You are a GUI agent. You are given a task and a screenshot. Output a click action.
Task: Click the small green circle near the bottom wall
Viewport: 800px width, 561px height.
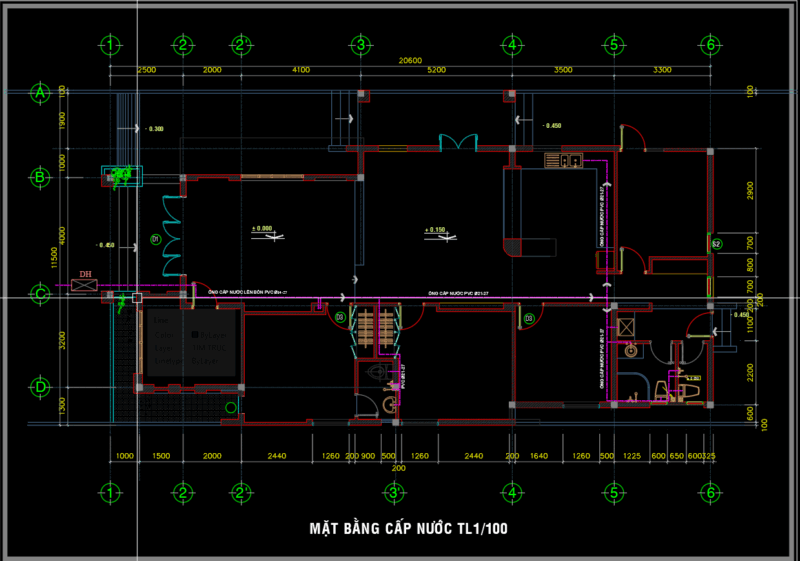tap(232, 406)
